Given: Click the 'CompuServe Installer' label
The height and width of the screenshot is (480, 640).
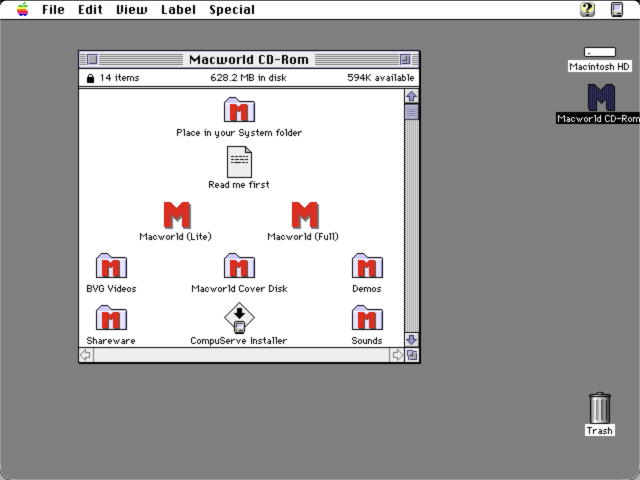Looking at the screenshot, I should click(x=239, y=340).
